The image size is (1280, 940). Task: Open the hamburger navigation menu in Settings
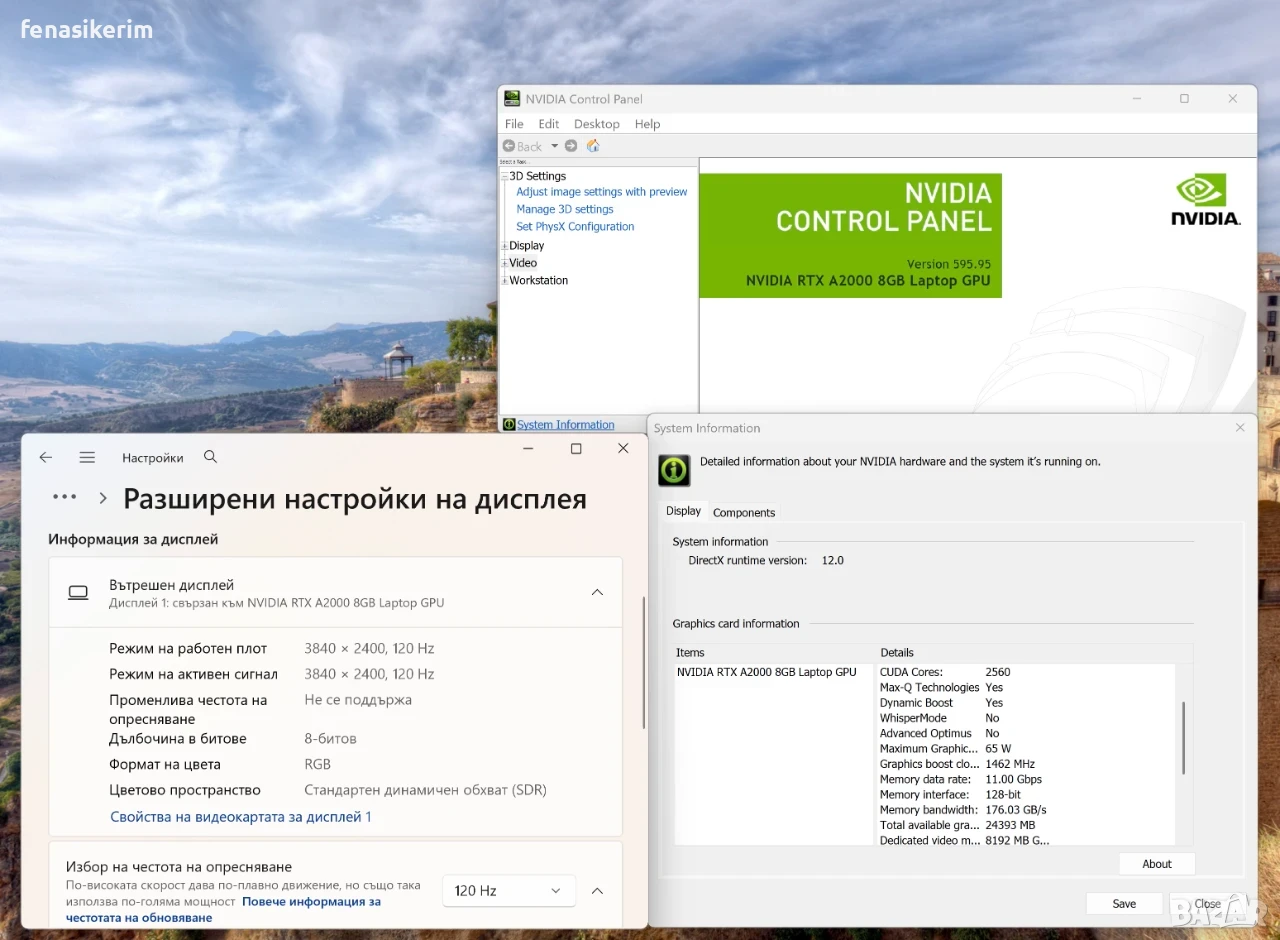[x=87, y=457]
